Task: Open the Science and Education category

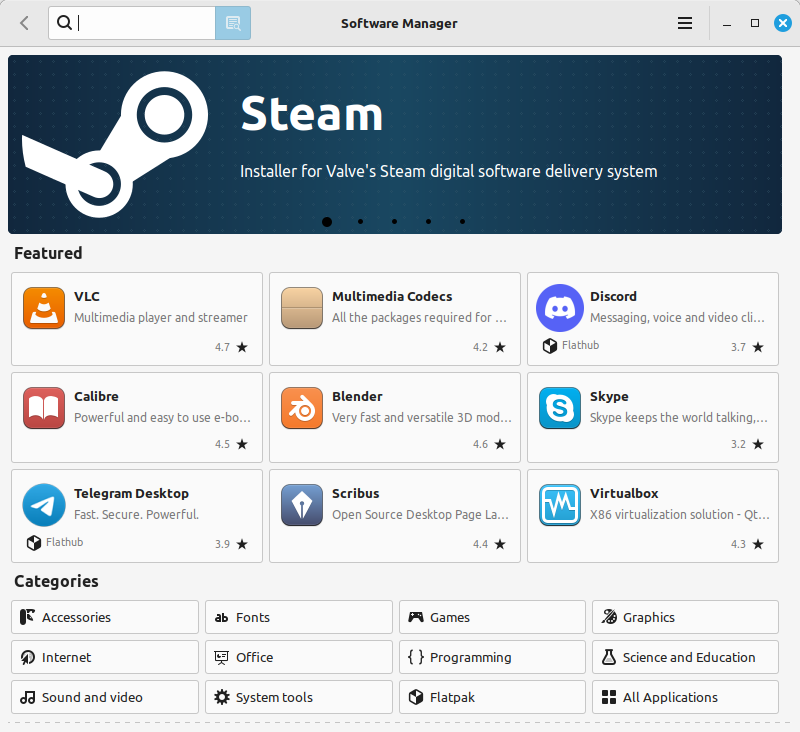Action: tap(685, 657)
